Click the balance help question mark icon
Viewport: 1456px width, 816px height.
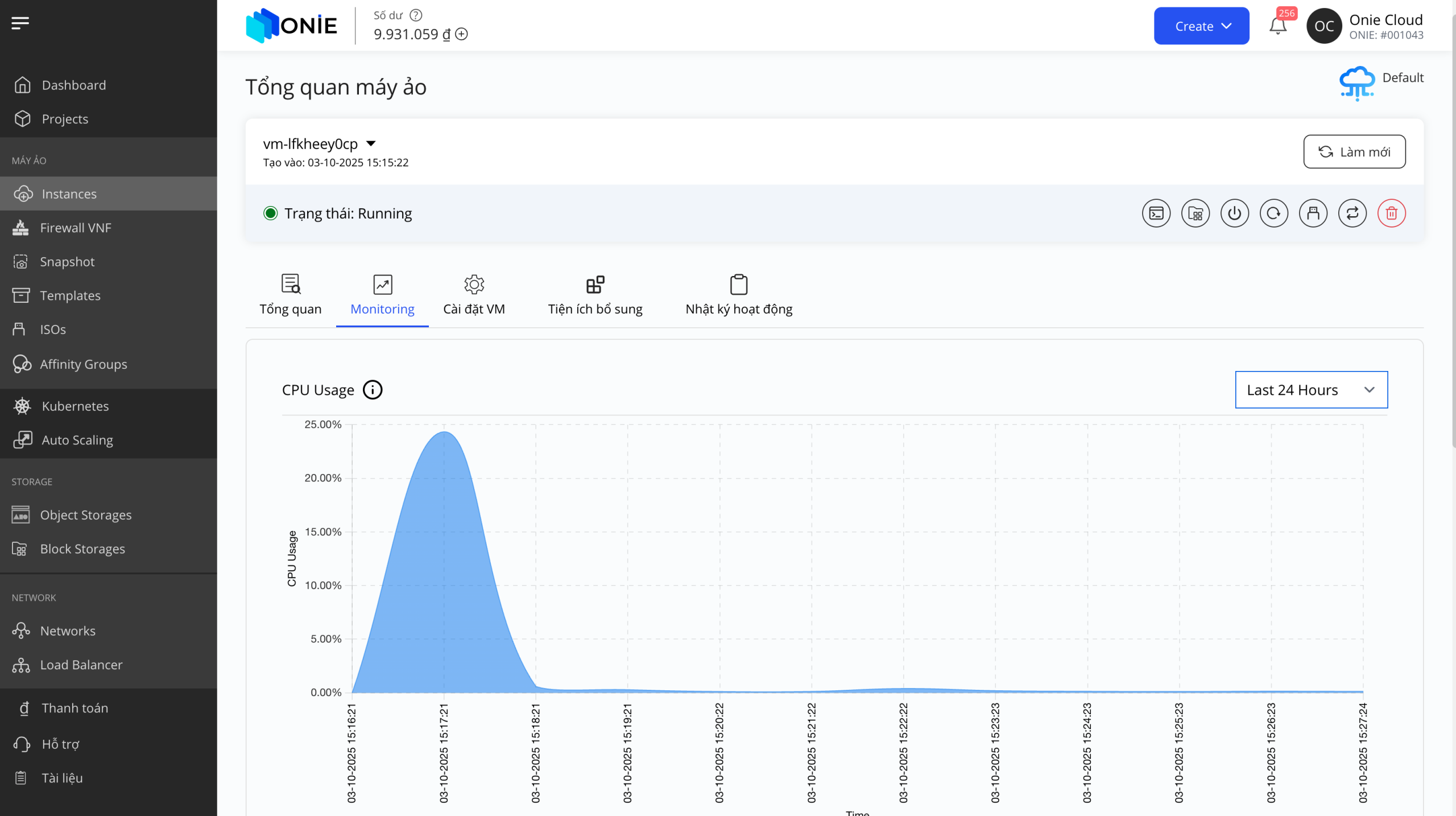[416, 15]
